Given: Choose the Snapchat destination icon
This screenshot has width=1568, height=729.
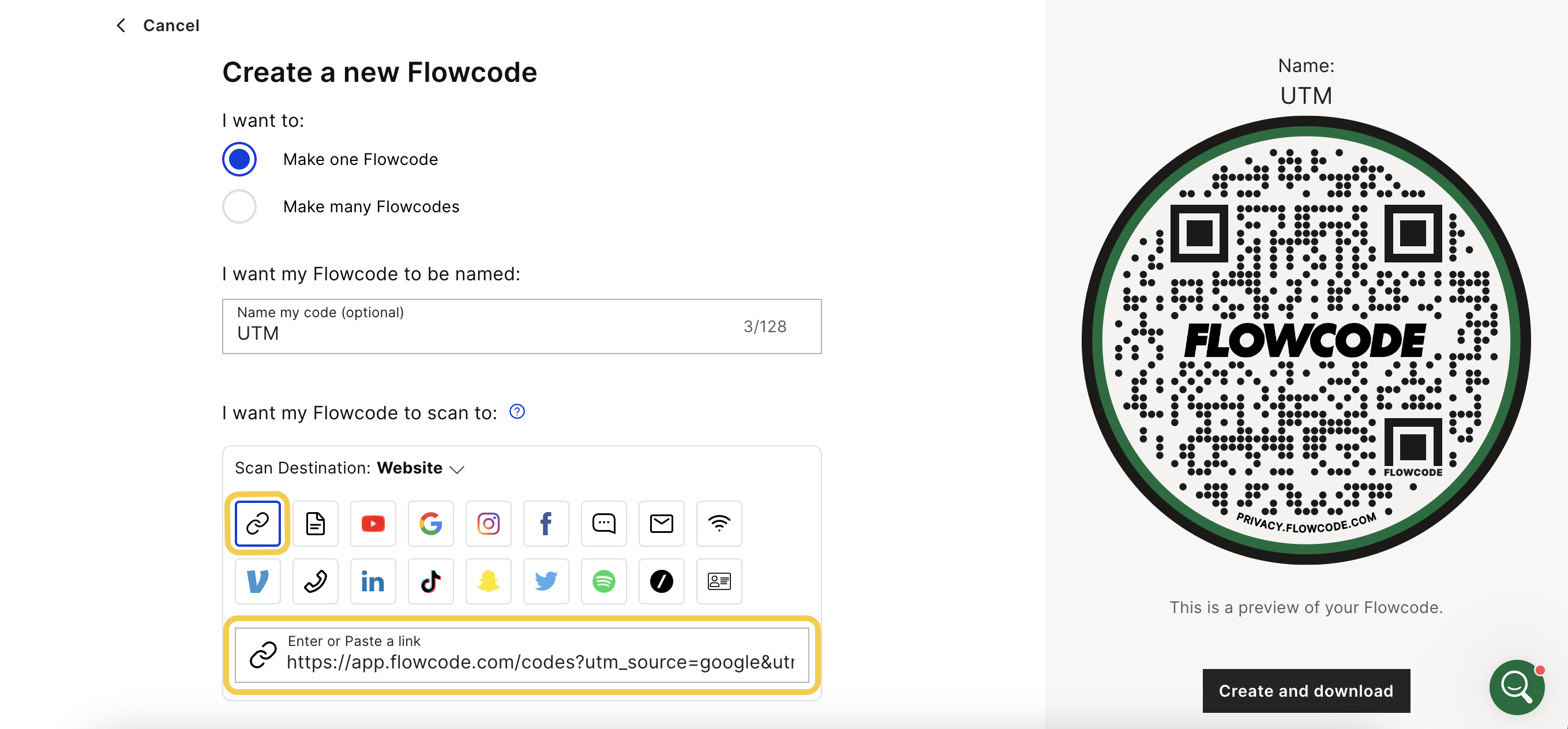Looking at the screenshot, I should click(x=488, y=581).
